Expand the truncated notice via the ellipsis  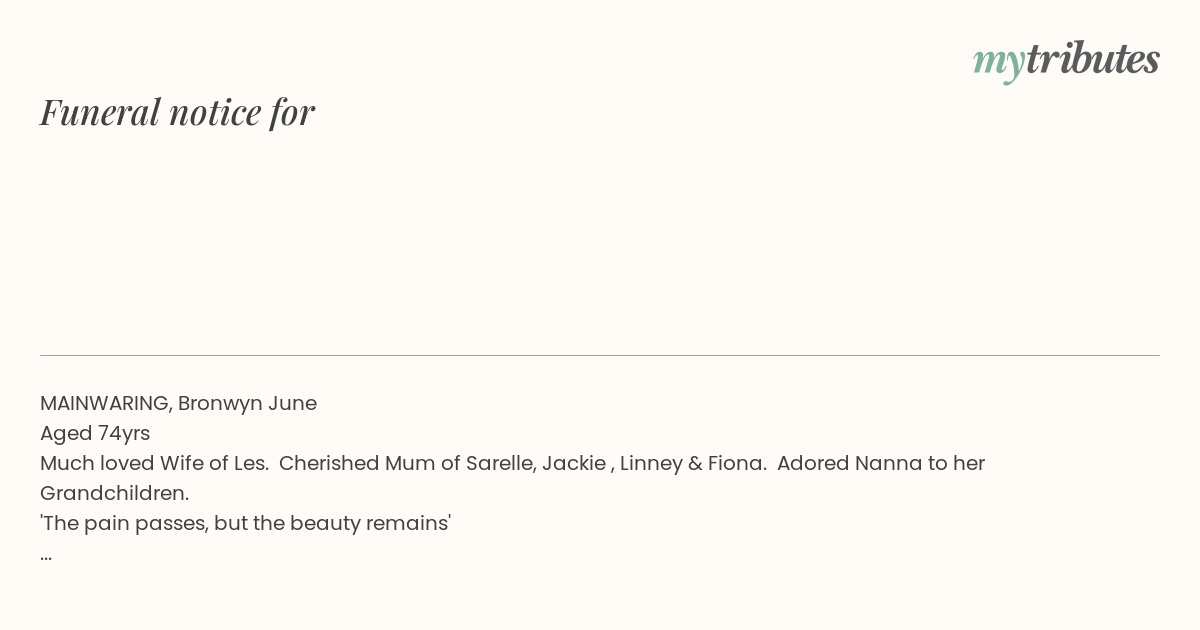point(46,555)
